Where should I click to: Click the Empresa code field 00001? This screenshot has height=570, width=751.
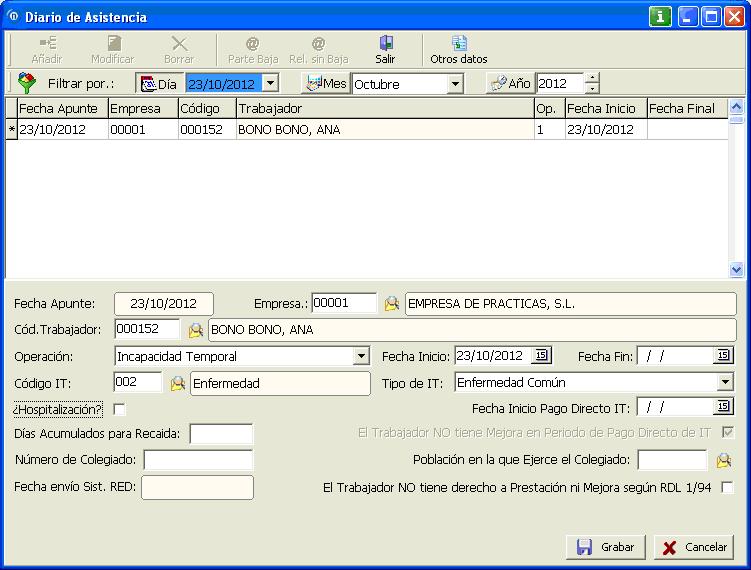344,303
